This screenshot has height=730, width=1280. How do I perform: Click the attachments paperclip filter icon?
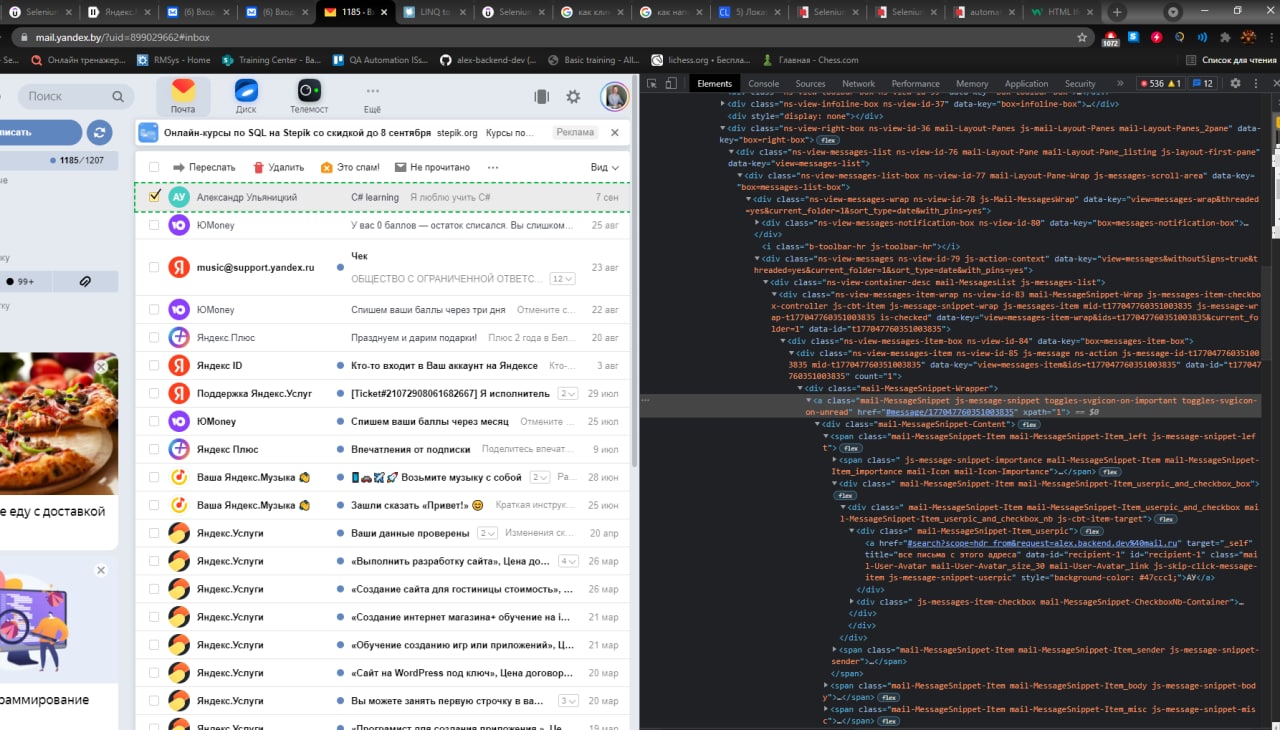click(x=86, y=281)
